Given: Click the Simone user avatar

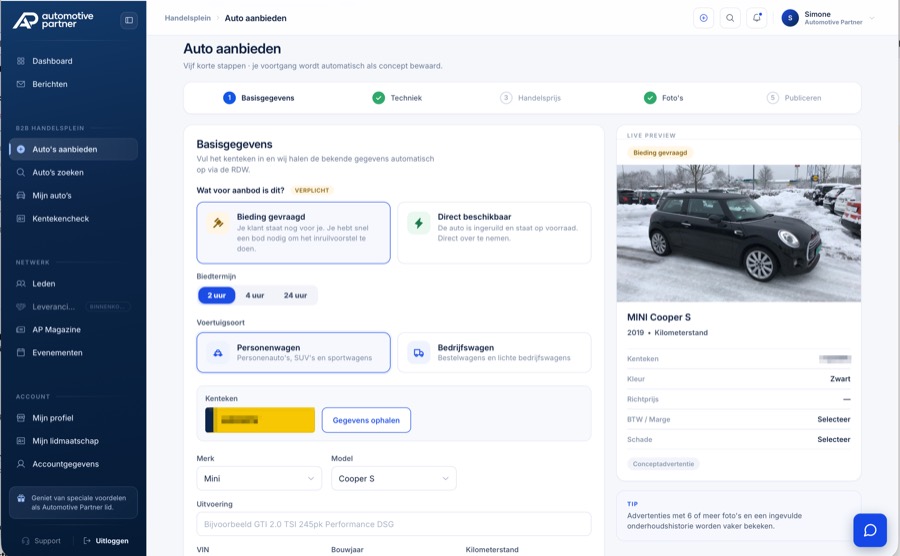Looking at the screenshot, I should [790, 18].
